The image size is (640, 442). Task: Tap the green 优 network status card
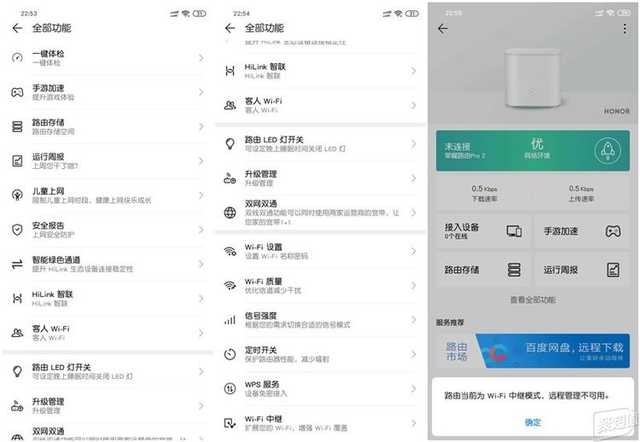[533, 150]
